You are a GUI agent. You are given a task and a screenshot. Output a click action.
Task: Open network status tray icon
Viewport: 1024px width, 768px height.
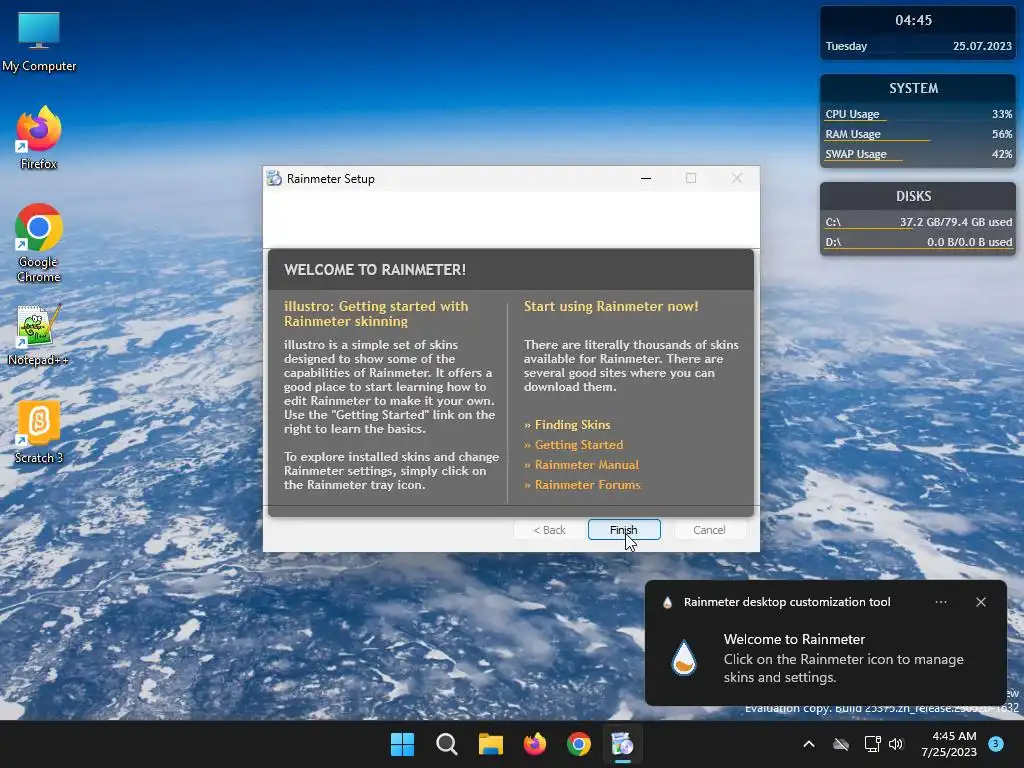point(872,744)
